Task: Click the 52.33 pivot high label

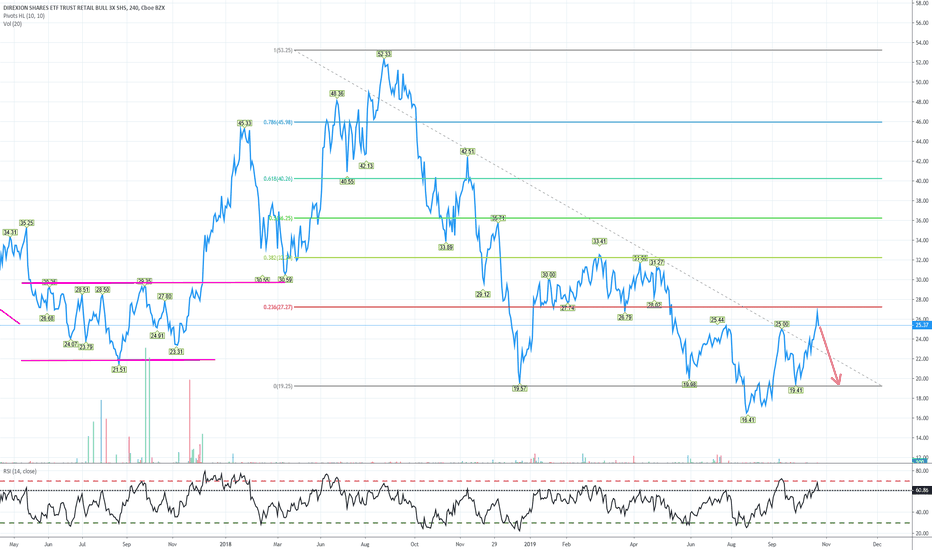Action: coord(384,54)
